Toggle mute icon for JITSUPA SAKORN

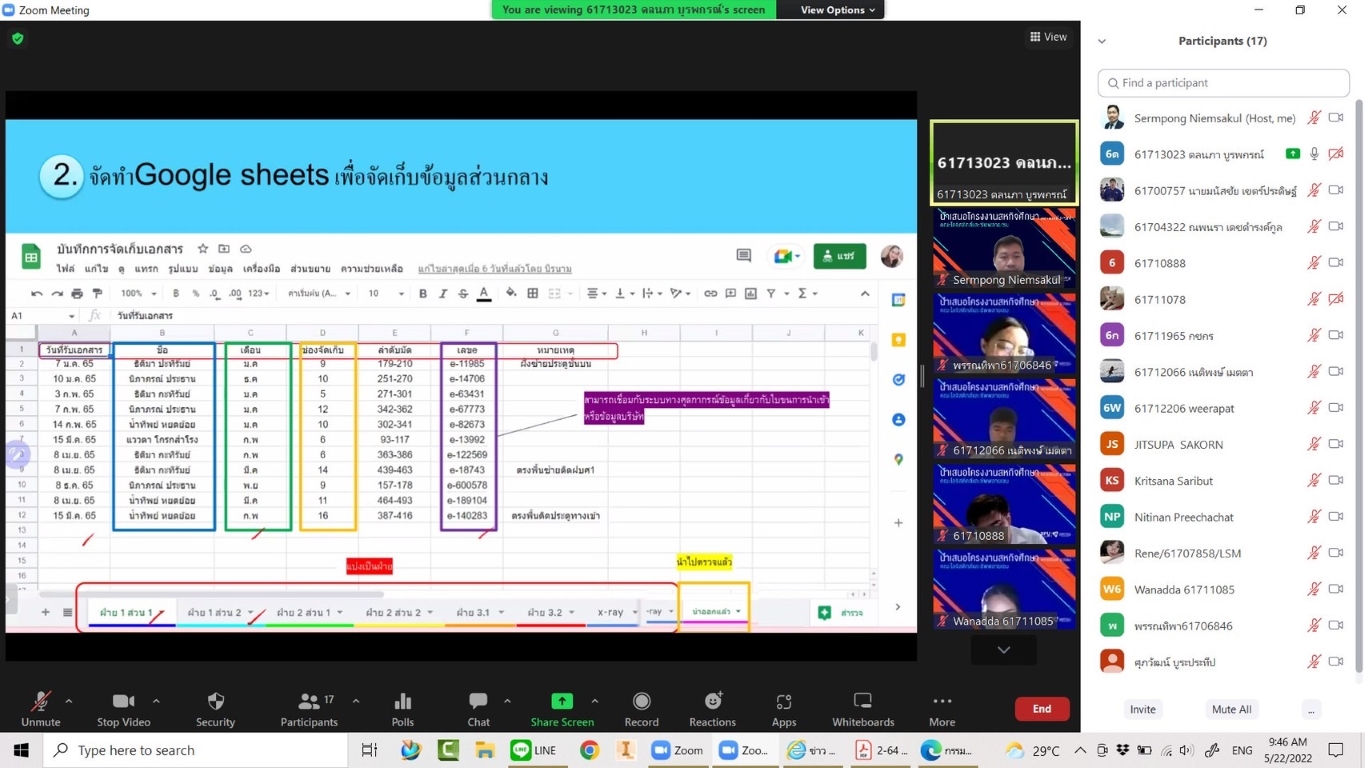(x=1314, y=444)
